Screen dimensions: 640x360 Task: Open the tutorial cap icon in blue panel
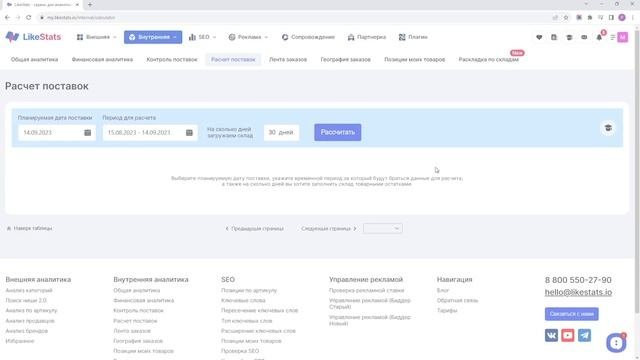tap(608, 128)
